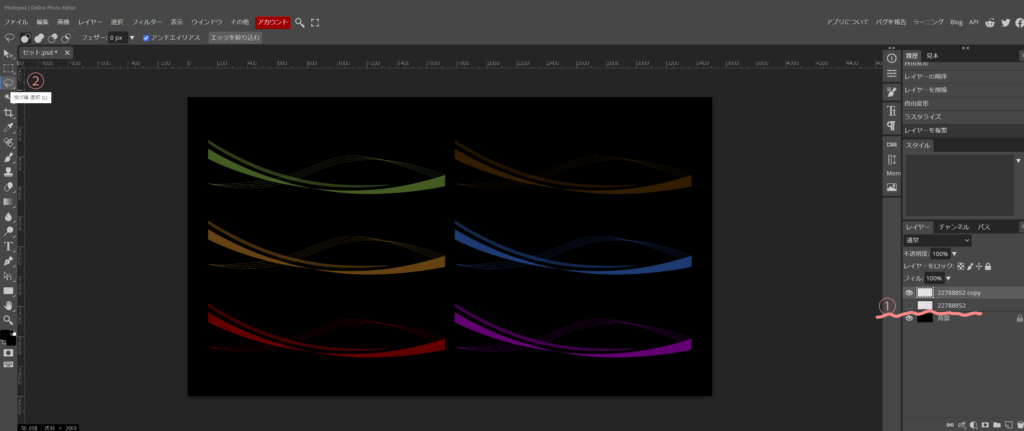Viewport: 1024px width, 431px height.
Task: Select the Rectangular marquee tool
Action: click(x=8, y=68)
